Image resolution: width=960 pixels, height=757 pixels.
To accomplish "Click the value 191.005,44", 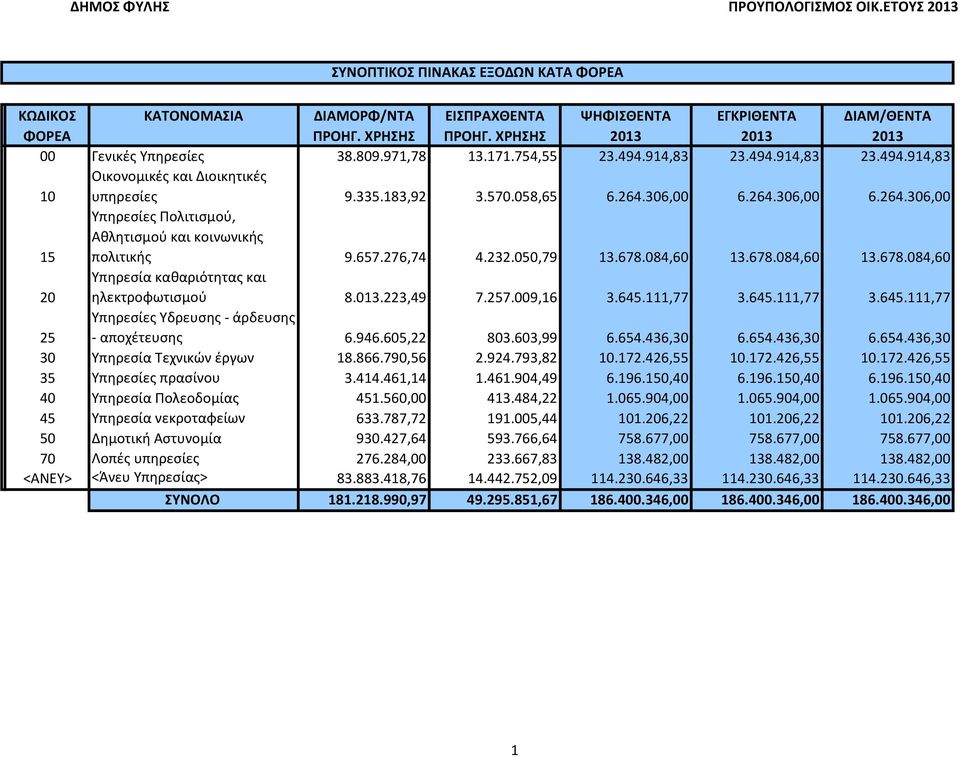I will pos(522,419).
